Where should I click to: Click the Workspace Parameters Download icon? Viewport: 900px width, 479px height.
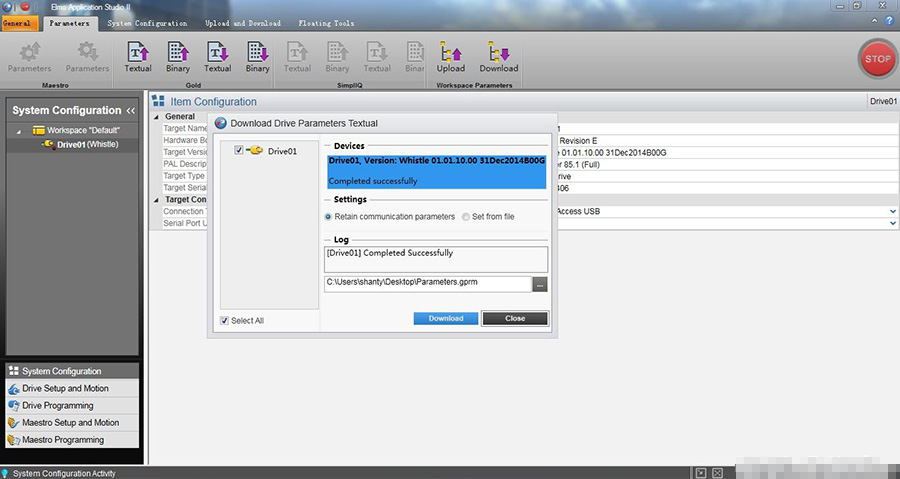(x=498, y=52)
